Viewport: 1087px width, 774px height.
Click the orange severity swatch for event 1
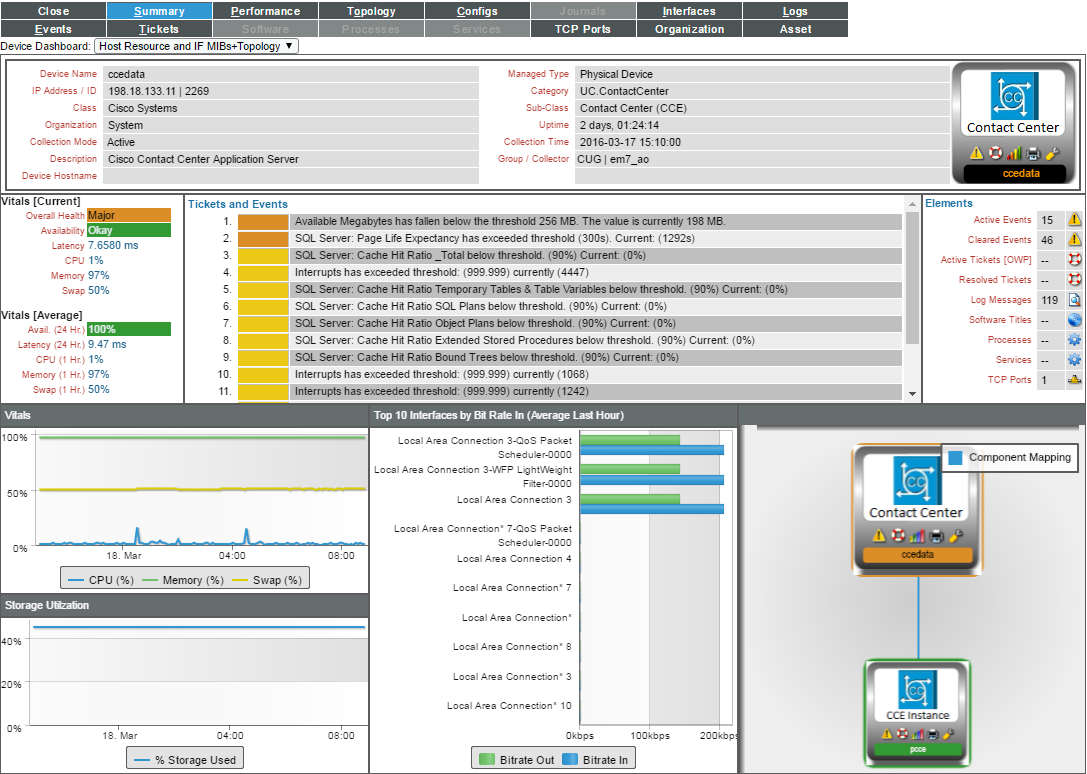263,221
